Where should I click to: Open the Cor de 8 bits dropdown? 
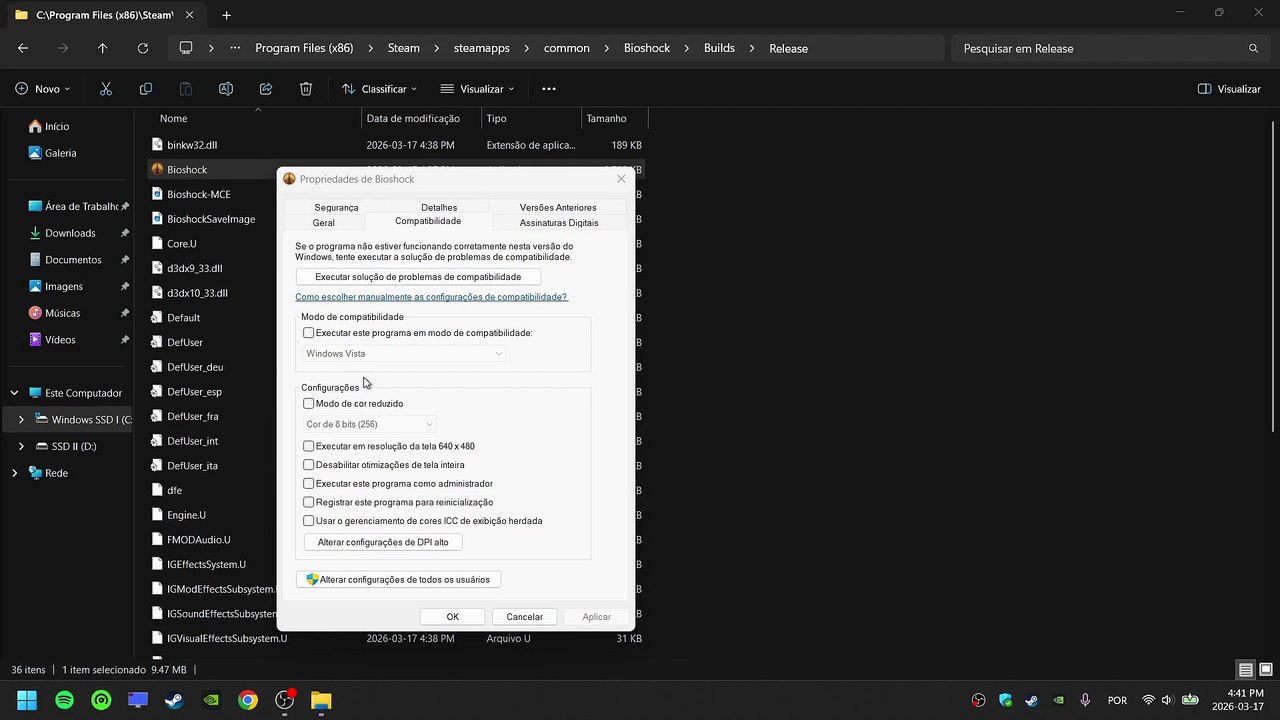coord(369,424)
